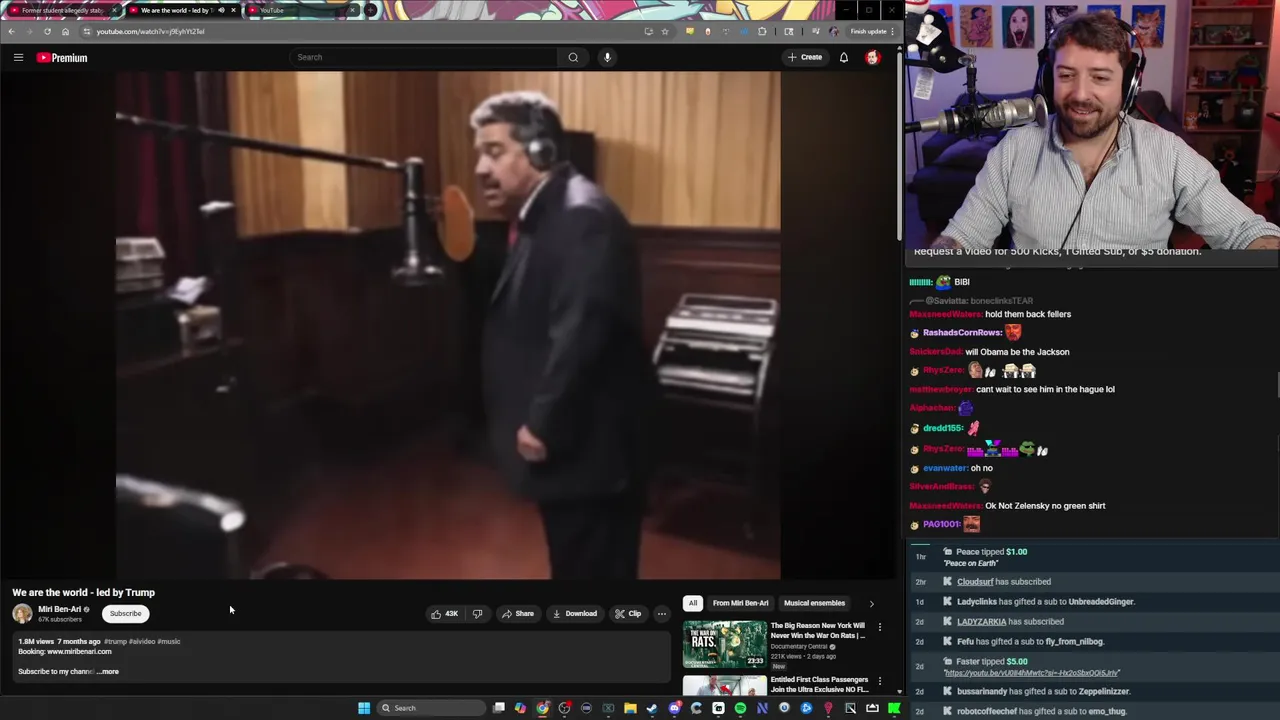Click the video player to pause
The height and width of the screenshot is (720, 1280).
pyautogui.click(x=448, y=325)
